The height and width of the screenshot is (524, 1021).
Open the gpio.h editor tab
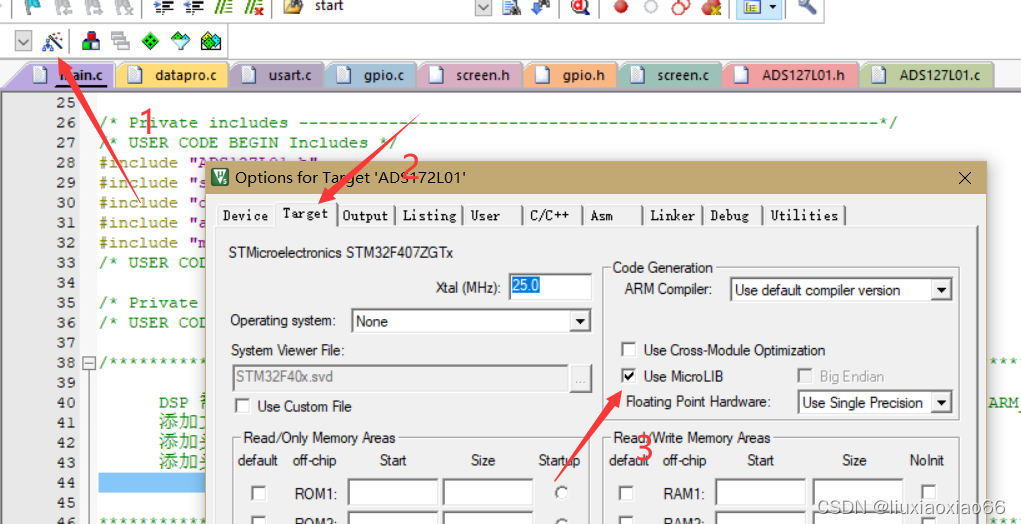pos(571,75)
